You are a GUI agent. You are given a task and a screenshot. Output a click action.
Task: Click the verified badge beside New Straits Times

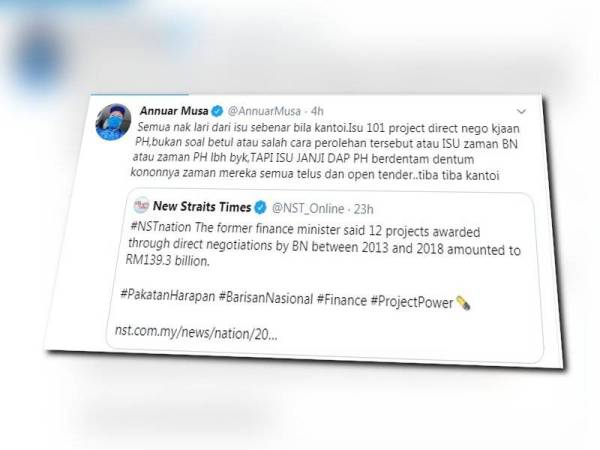point(261,208)
